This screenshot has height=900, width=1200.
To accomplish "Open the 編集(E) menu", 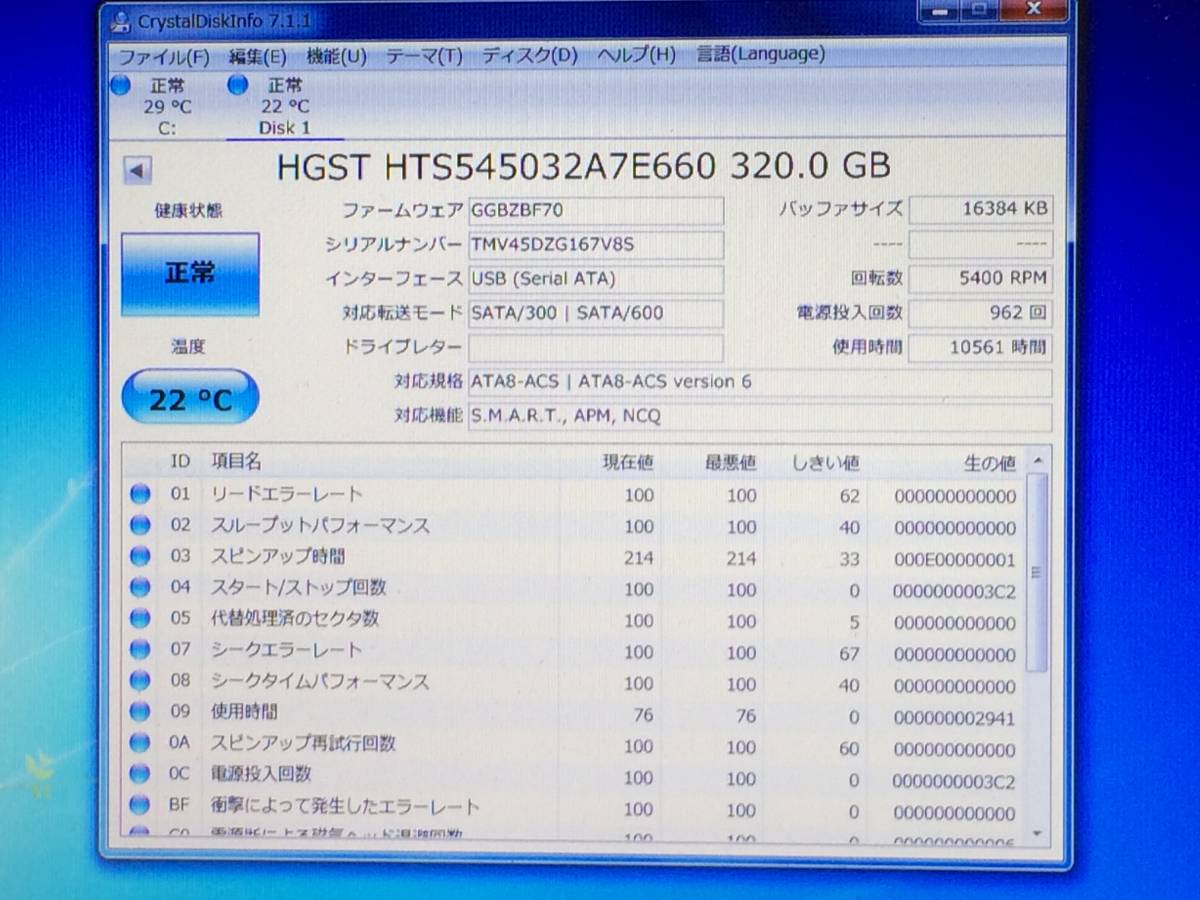I will coord(257,56).
